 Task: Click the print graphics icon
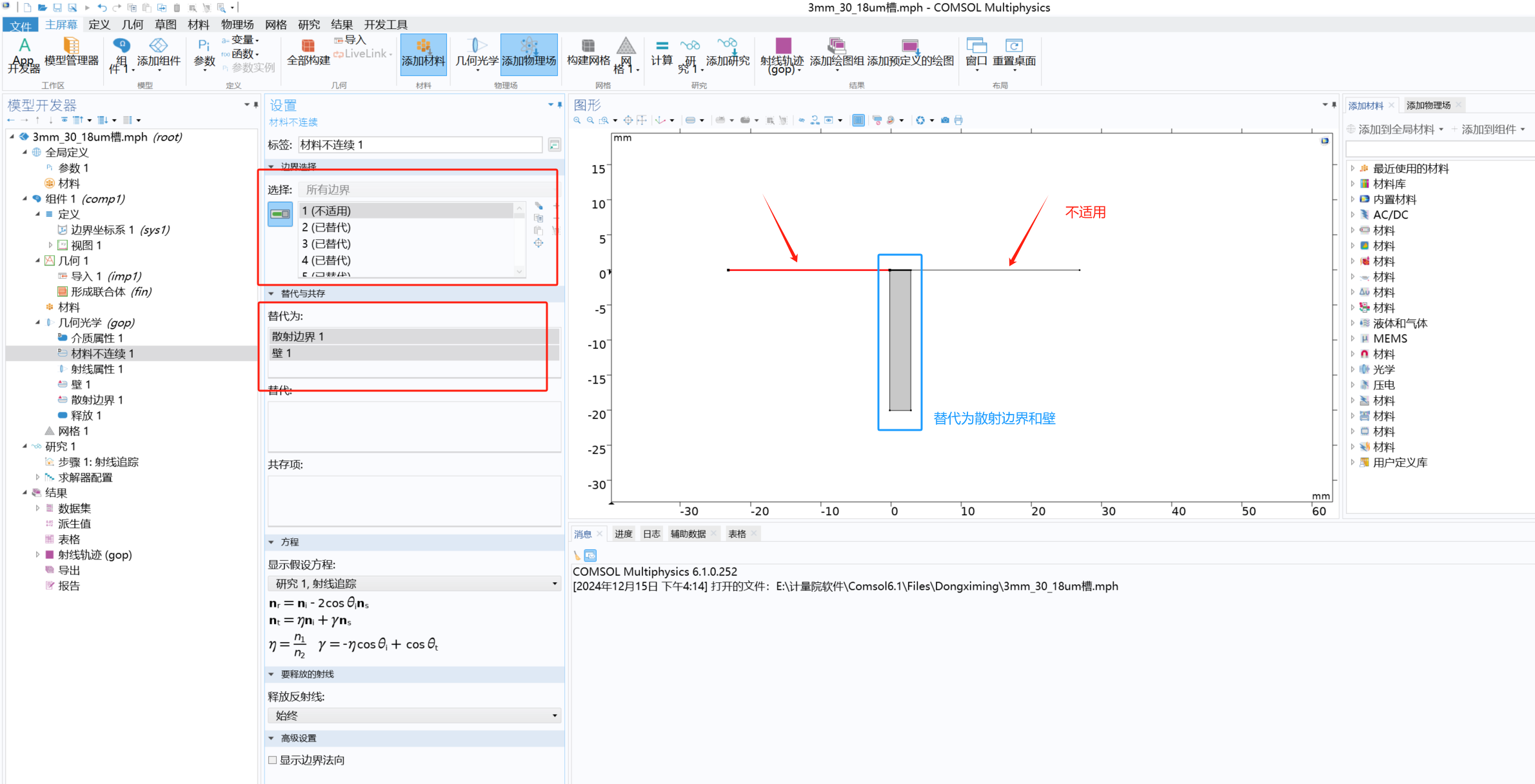click(958, 120)
